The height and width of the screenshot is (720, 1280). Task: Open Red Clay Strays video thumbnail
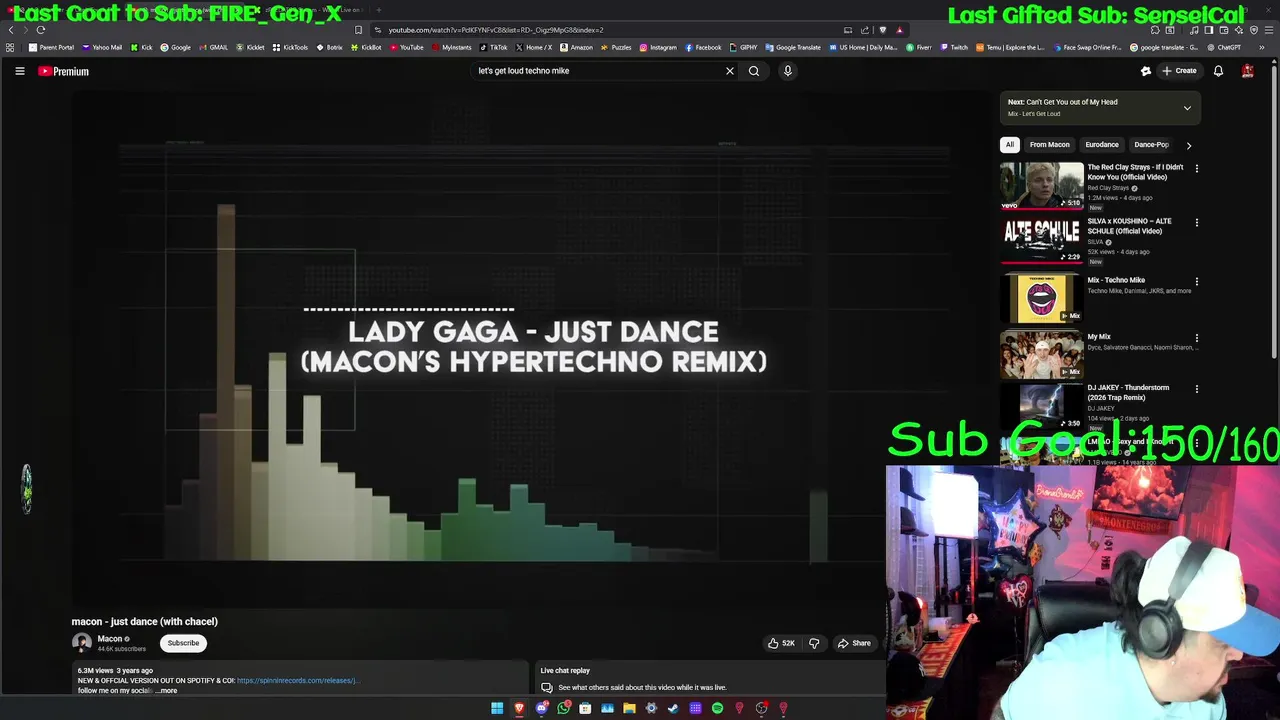pos(1041,186)
